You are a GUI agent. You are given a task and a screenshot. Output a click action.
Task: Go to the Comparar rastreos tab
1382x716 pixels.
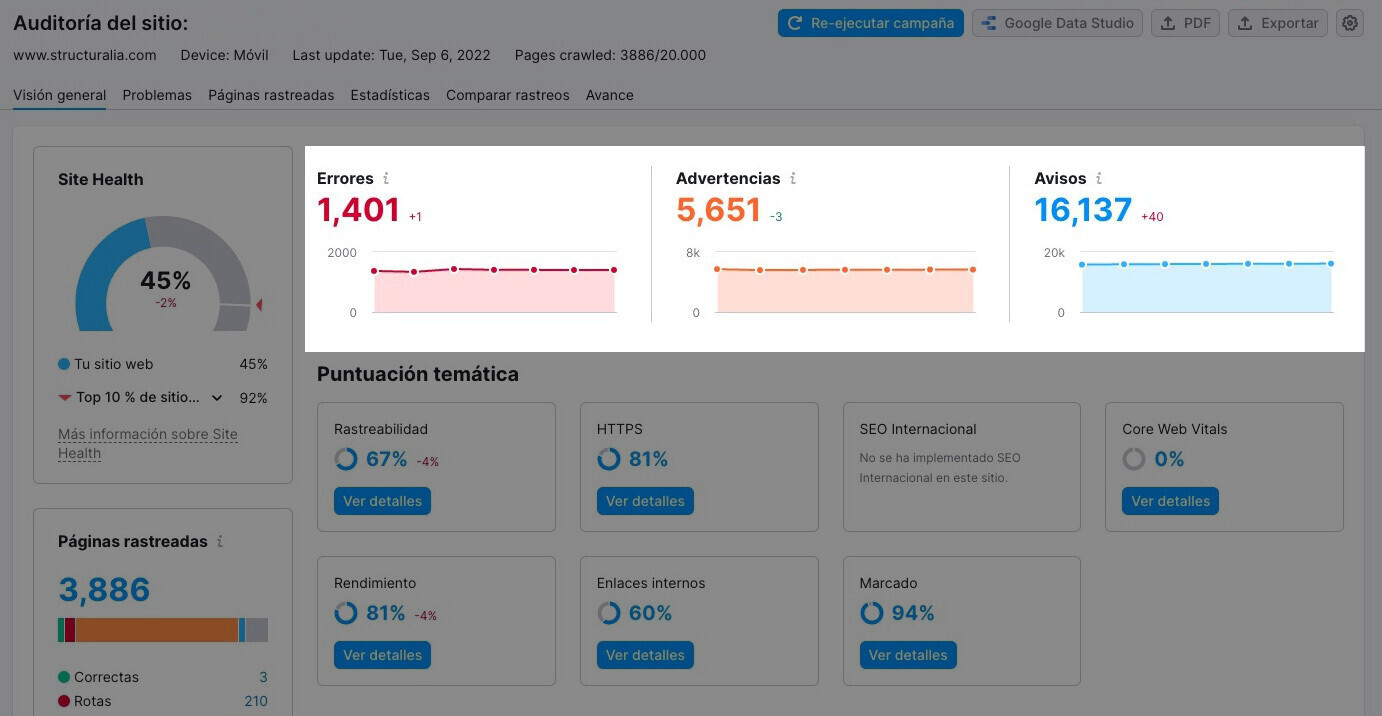pos(507,95)
